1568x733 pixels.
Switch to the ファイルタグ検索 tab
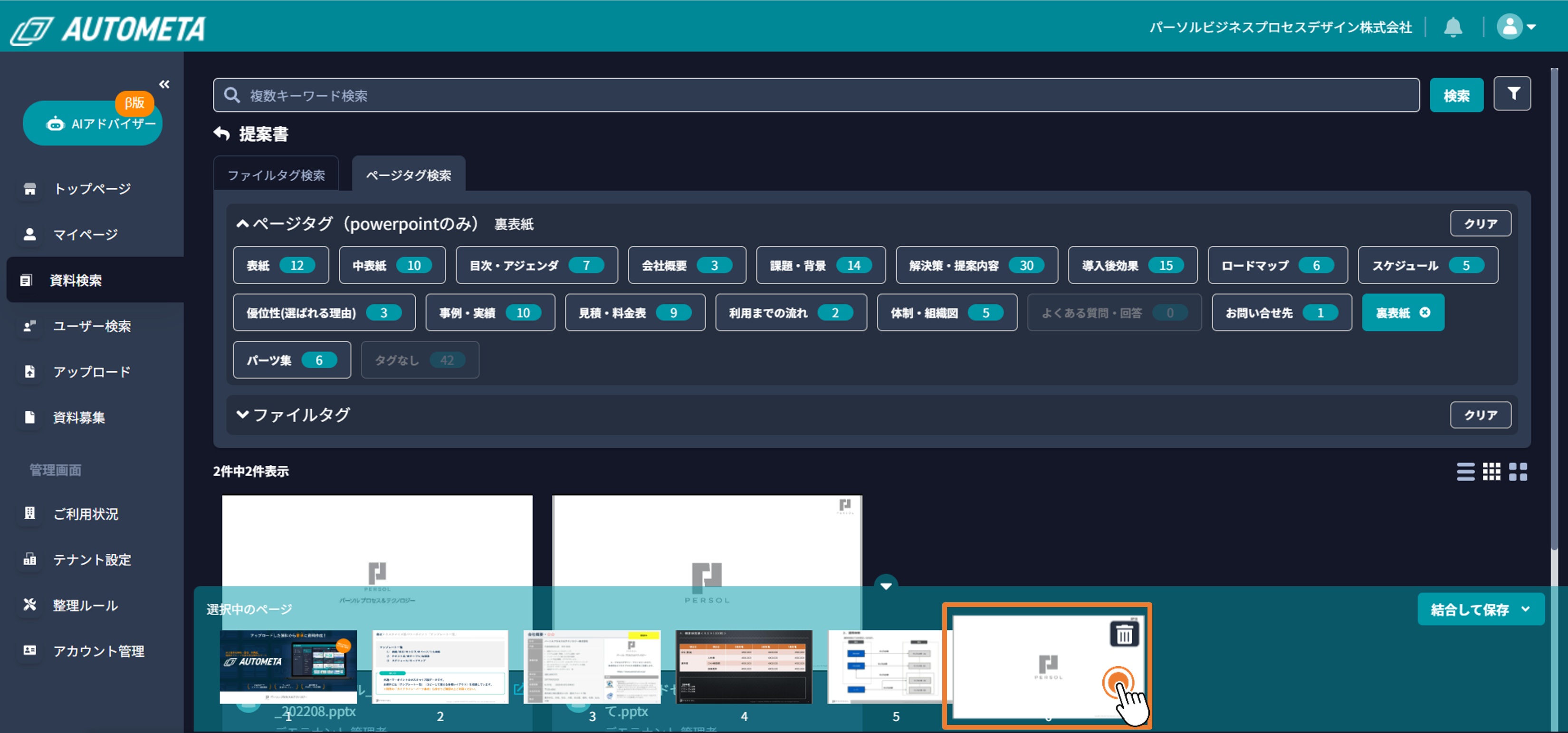(277, 175)
